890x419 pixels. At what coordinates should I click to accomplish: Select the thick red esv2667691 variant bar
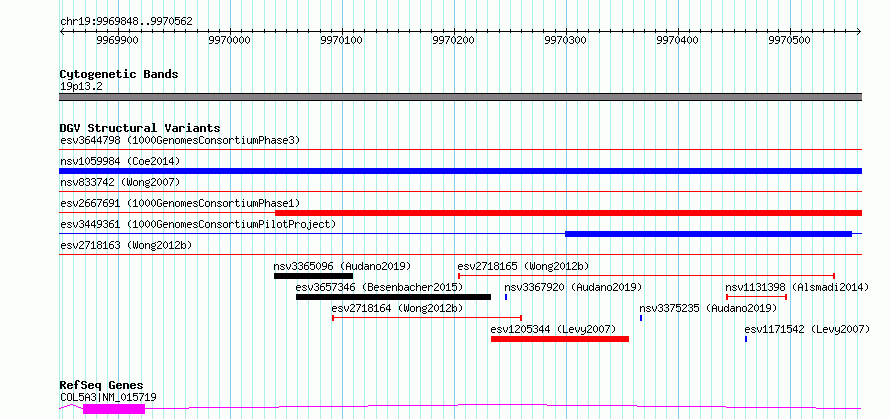(x=568, y=213)
